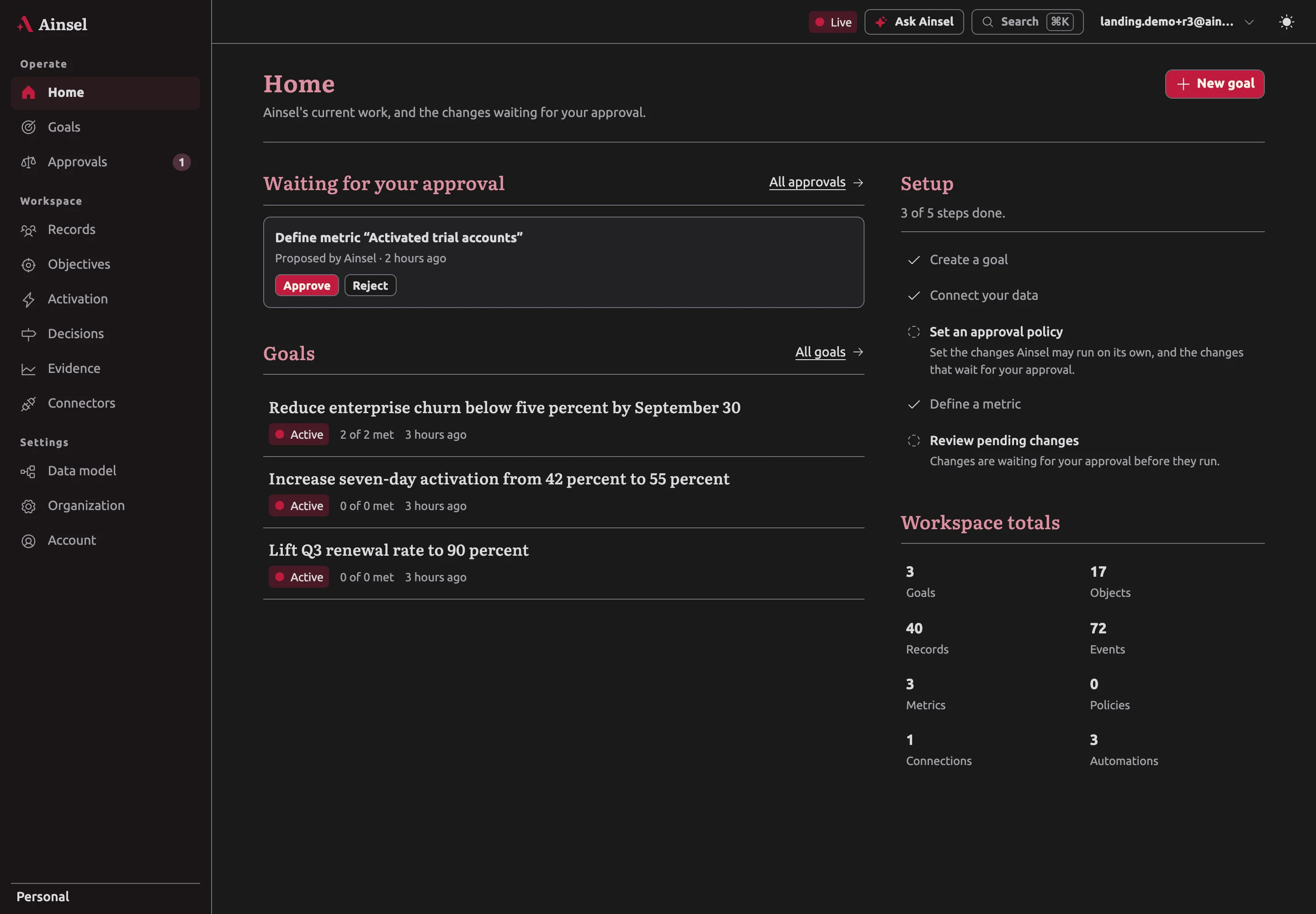This screenshot has height=914, width=1316.
Task: Click the 72 Events workspace total
Action: 1107,638
